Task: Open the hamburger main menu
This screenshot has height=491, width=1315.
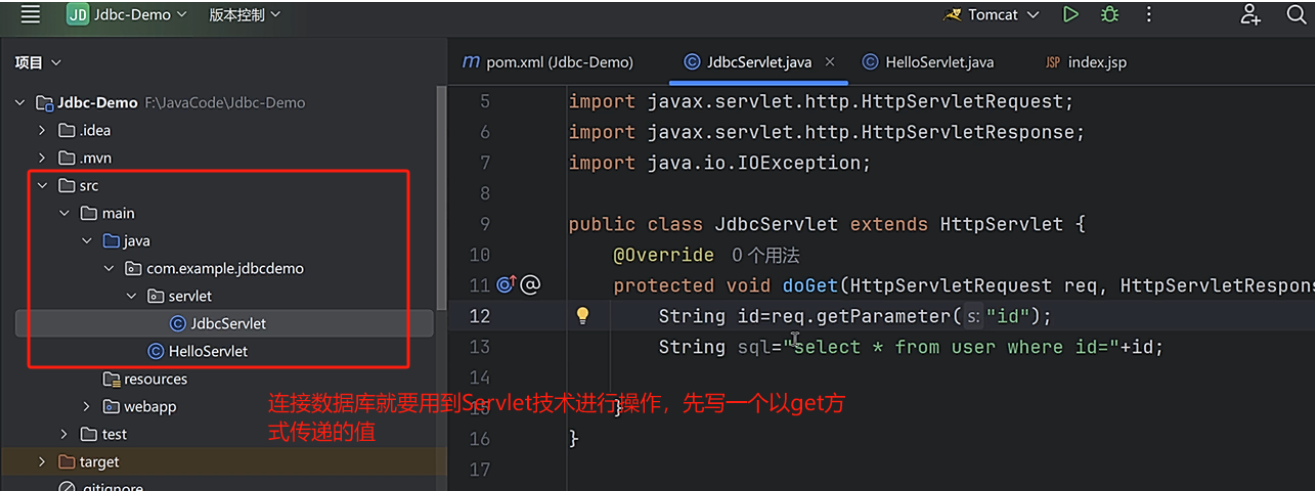Action: [x=30, y=14]
